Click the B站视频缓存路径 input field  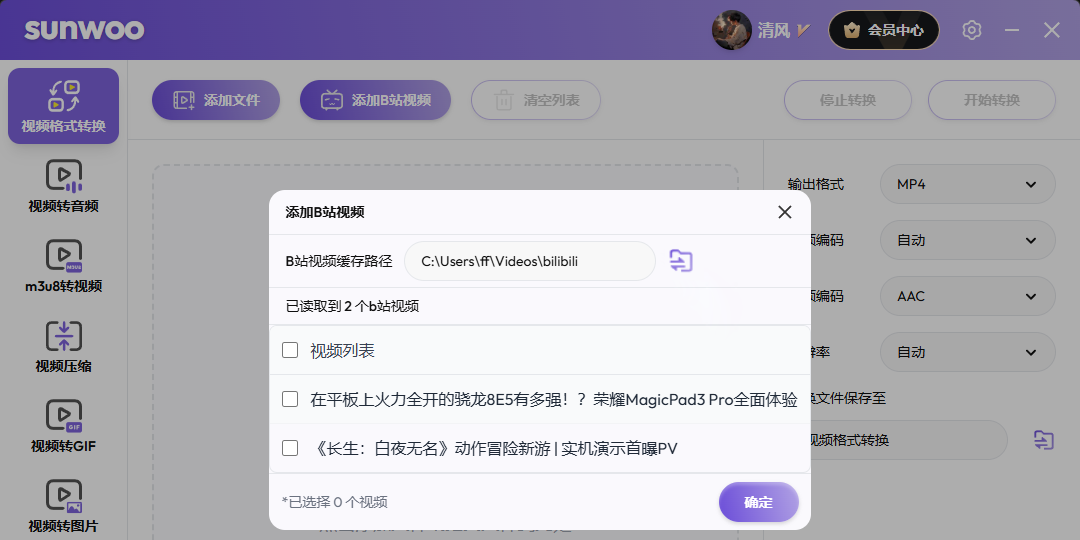[529, 261]
